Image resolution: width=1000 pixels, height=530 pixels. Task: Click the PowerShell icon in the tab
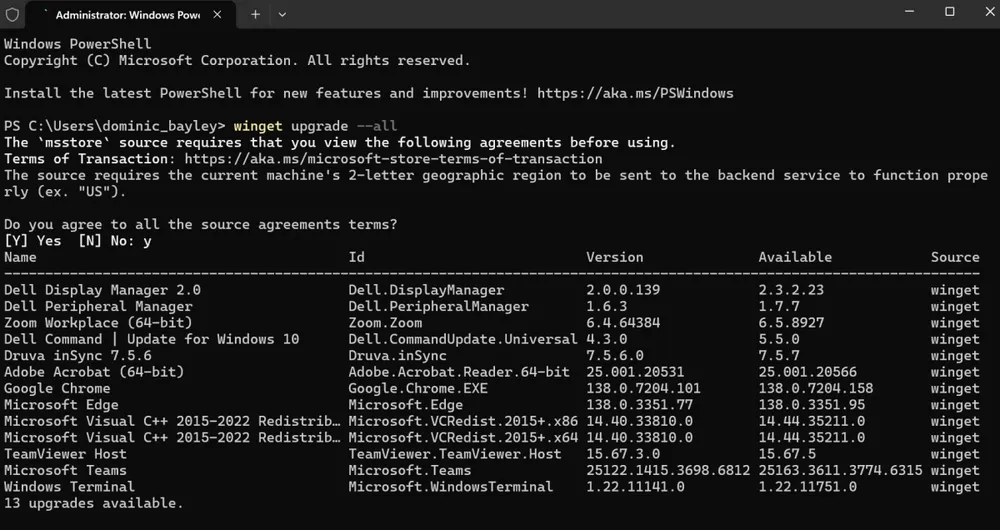41,15
